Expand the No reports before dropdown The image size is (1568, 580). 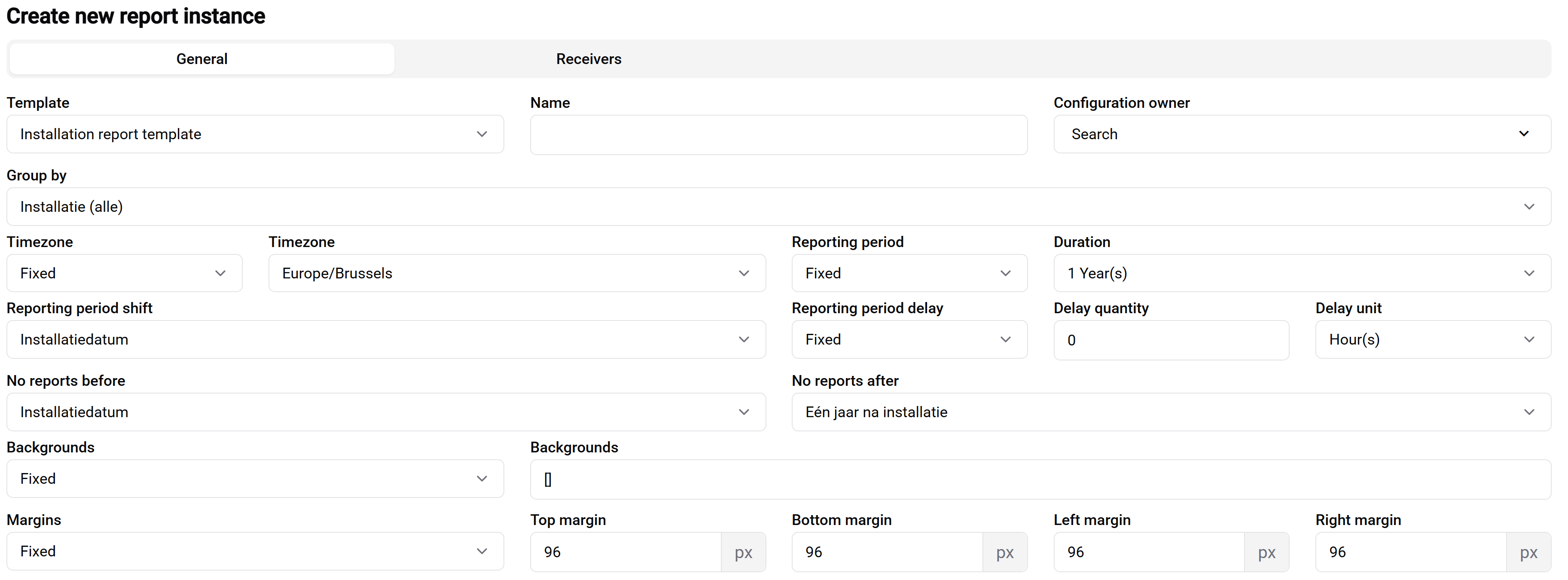[x=385, y=412]
